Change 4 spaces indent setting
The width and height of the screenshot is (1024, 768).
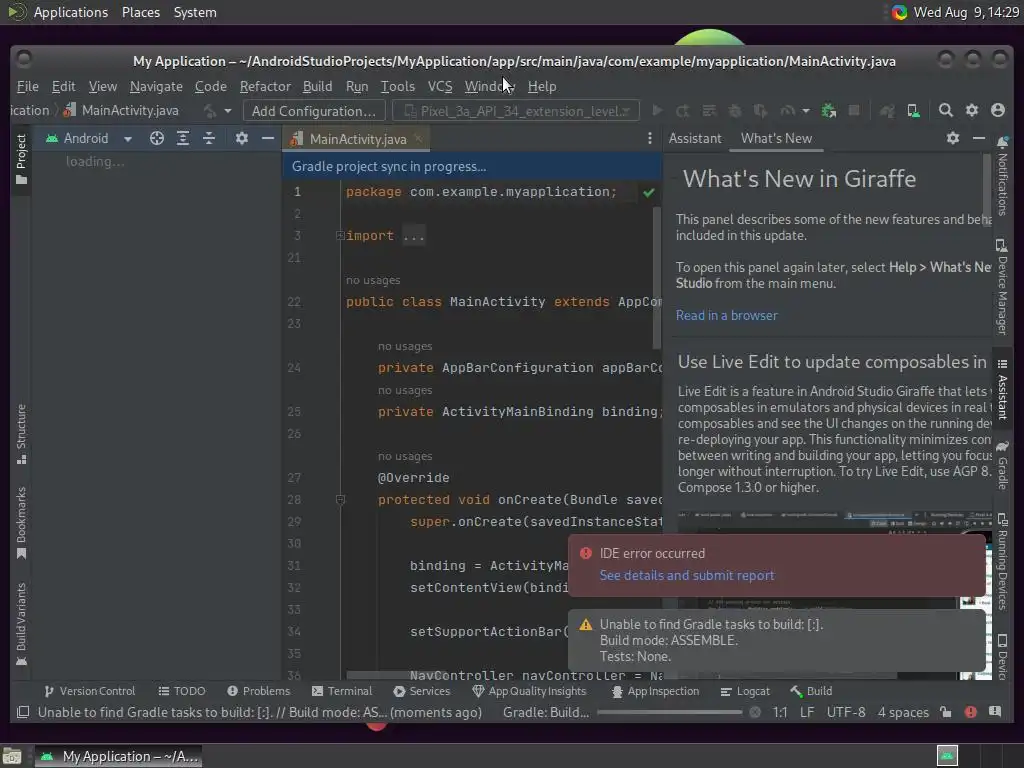903,712
